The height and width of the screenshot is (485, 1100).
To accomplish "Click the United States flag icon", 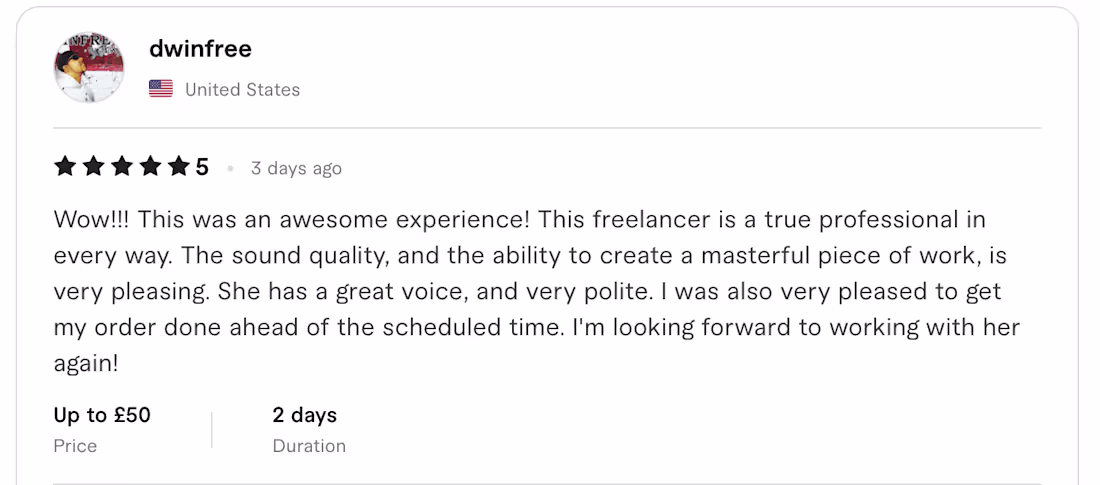I will 161,89.
